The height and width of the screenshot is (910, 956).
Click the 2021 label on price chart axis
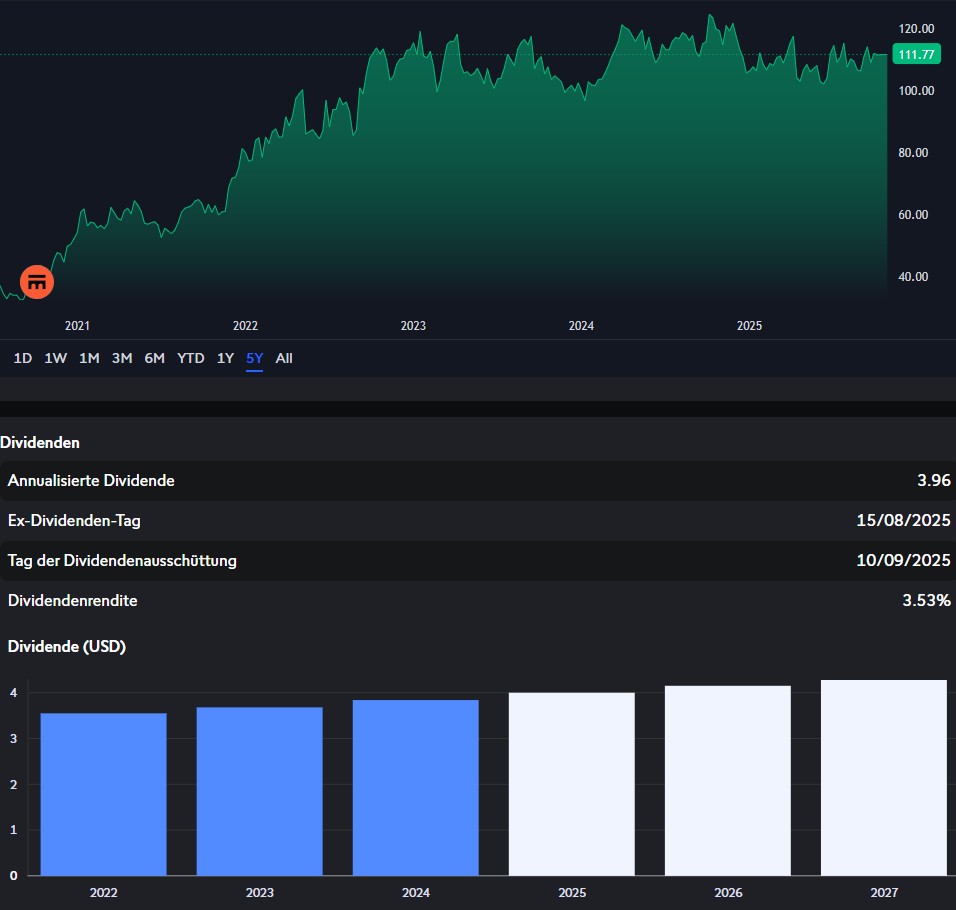pyautogui.click(x=77, y=326)
